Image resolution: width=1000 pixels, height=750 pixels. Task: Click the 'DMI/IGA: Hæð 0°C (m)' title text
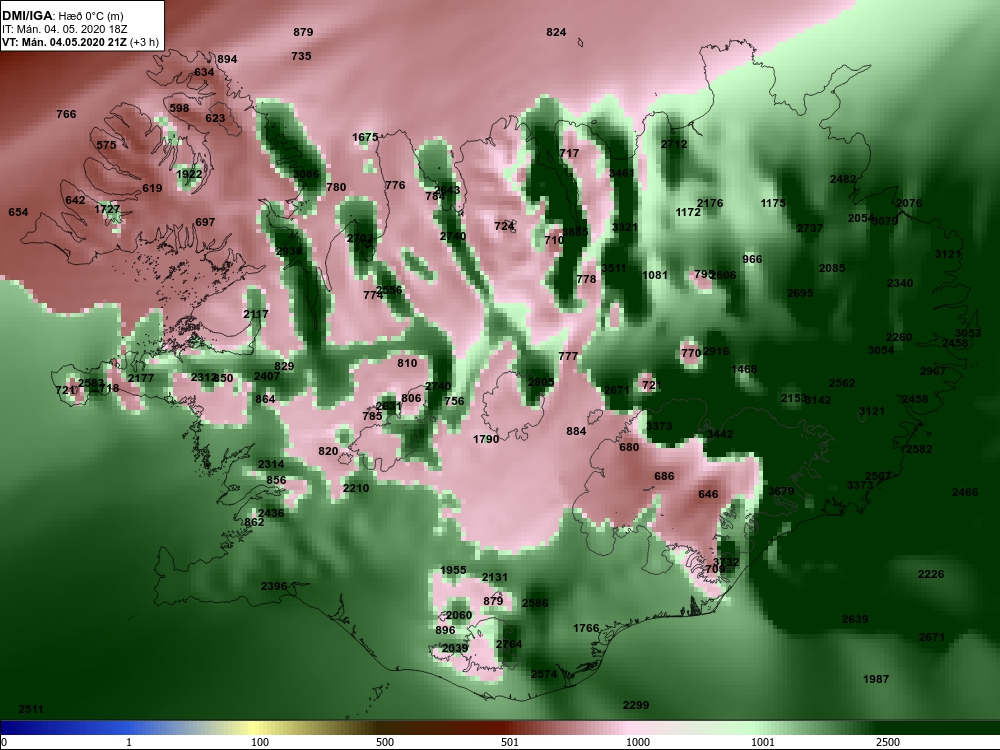pyautogui.click(x=63, y=16)
